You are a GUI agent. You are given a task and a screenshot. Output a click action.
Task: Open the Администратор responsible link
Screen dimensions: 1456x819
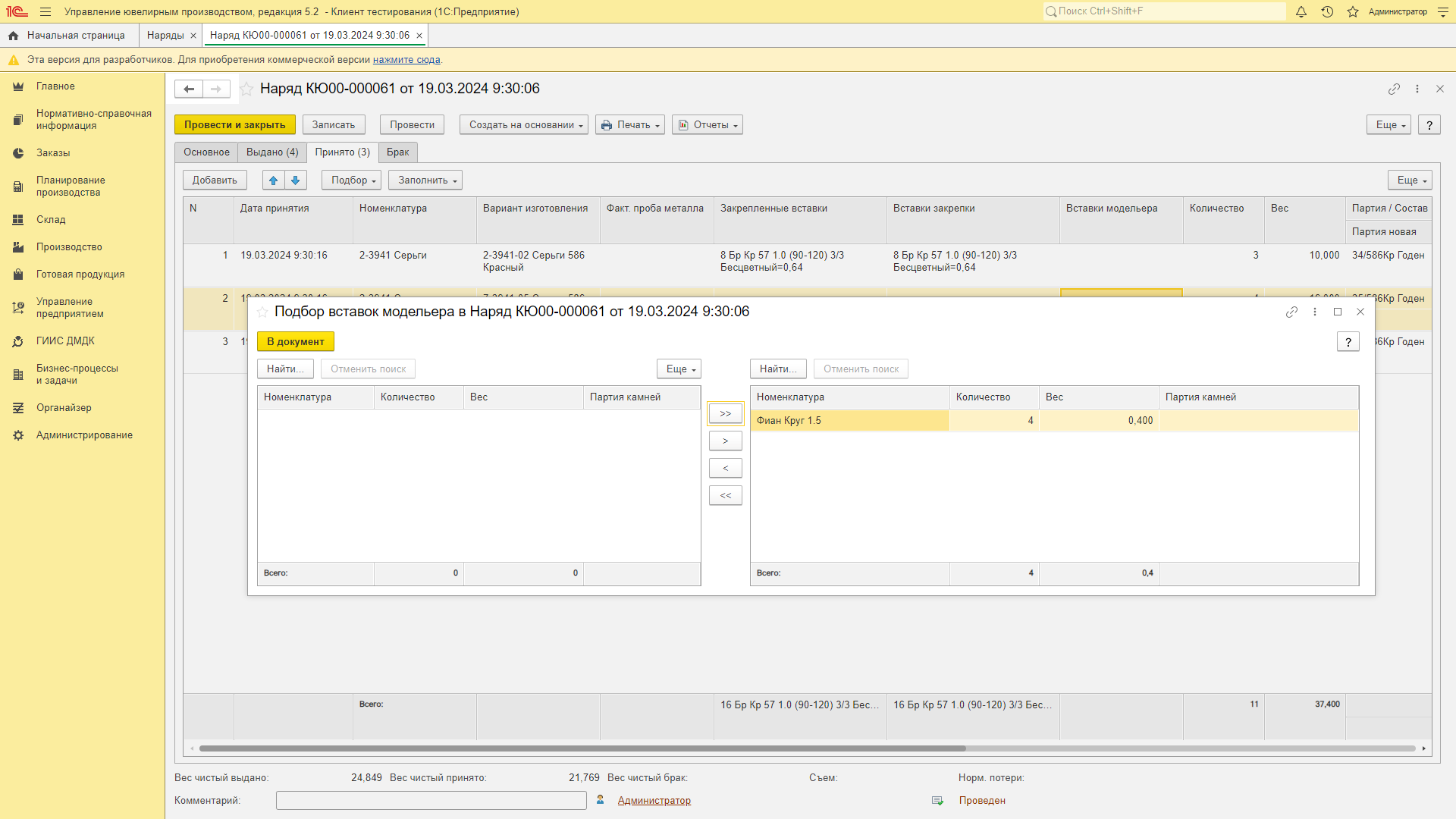click(x=654, y=801)
